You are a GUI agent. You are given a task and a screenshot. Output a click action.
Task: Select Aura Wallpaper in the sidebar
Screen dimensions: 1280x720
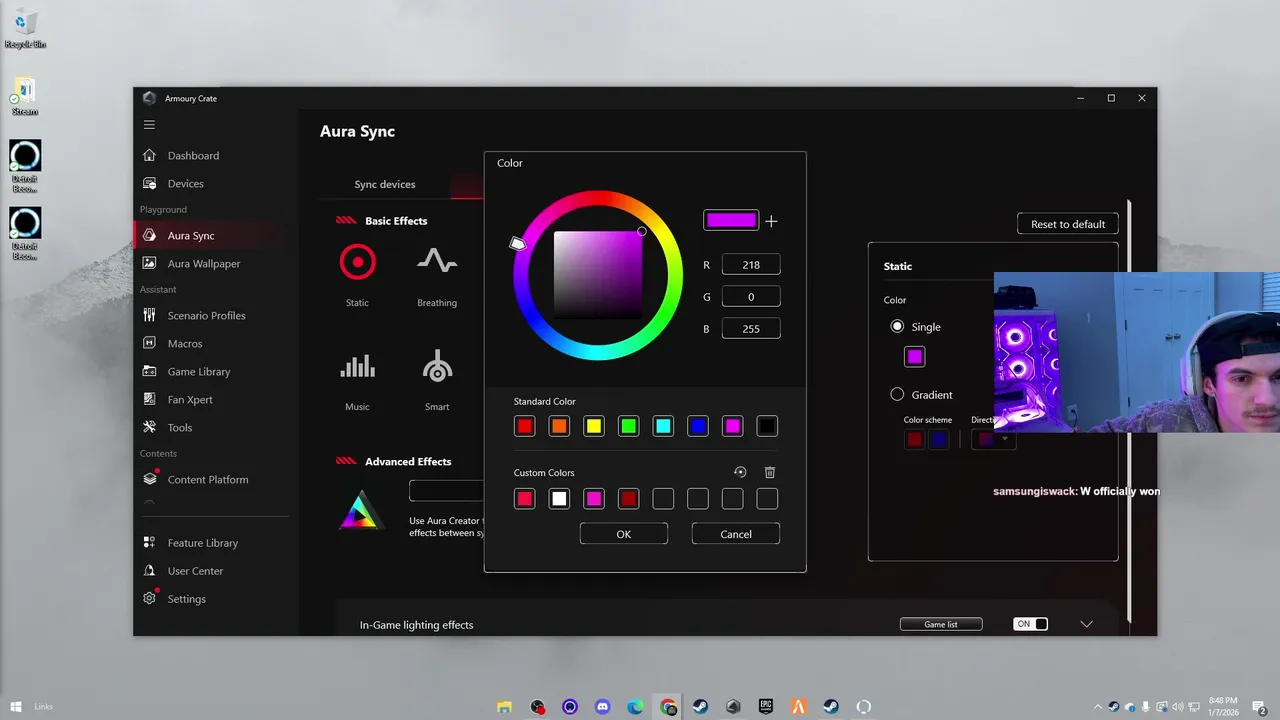(x=204, y=264)
